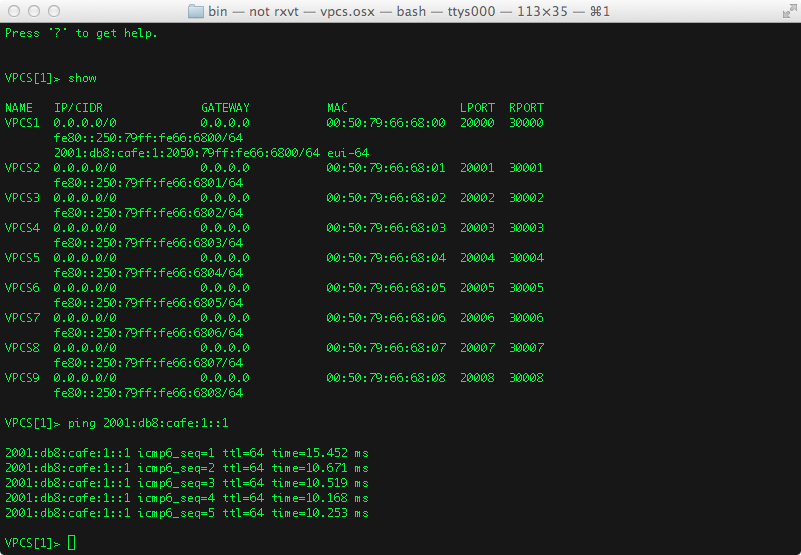Click the ping reply line with icmp6_seq=1

coord(186,453)
